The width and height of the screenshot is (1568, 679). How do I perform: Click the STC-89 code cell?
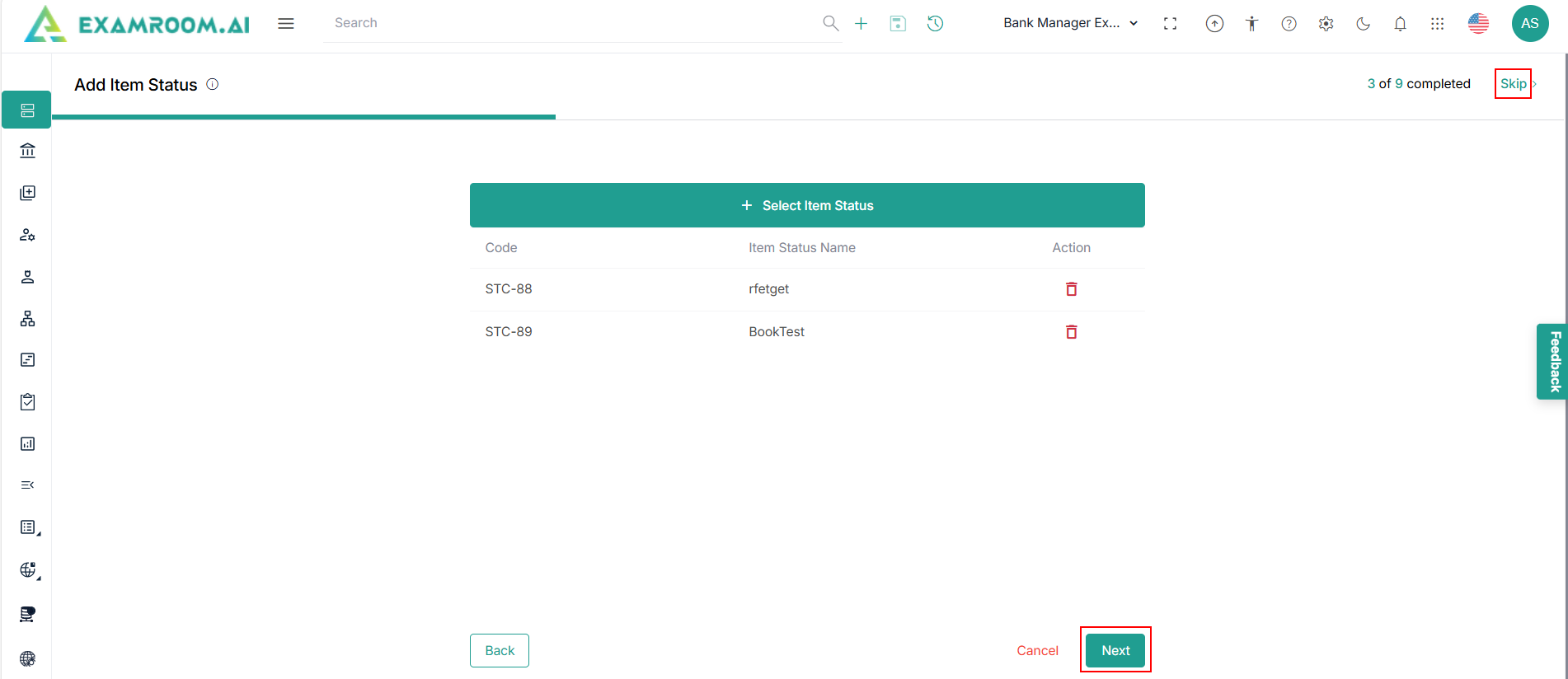pos(509,332)
